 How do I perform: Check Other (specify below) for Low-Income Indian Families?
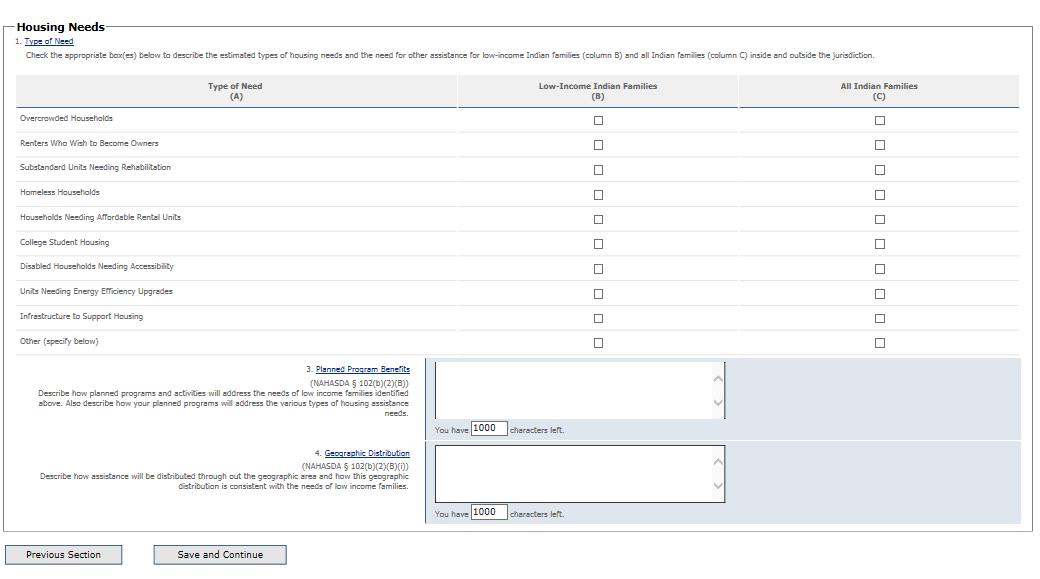pyautogui.click(x=598, y=343)
